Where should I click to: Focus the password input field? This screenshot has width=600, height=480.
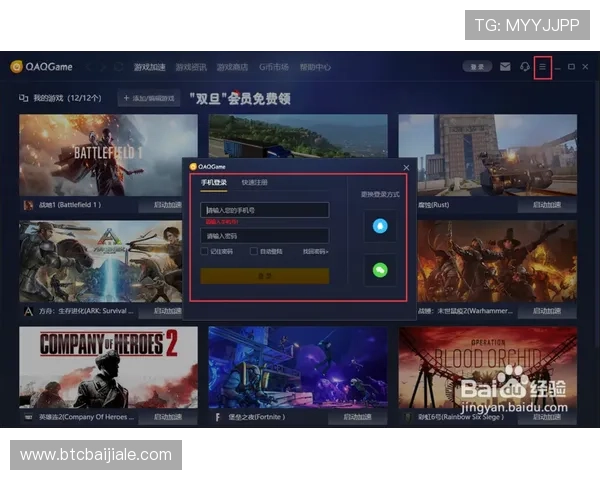point(265,236)
